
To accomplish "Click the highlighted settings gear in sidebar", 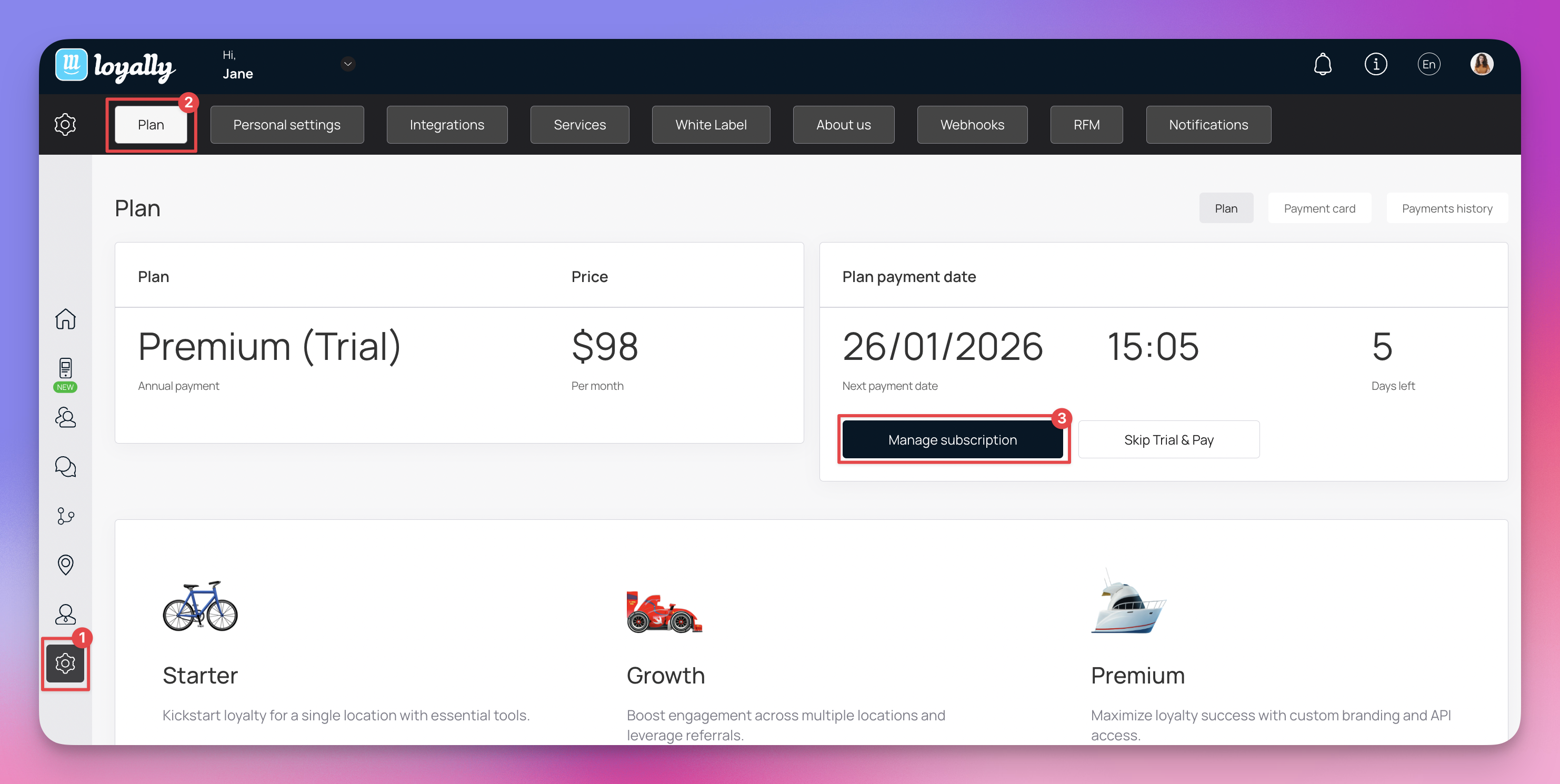I will pyautogui.click(x=65, y=664).
